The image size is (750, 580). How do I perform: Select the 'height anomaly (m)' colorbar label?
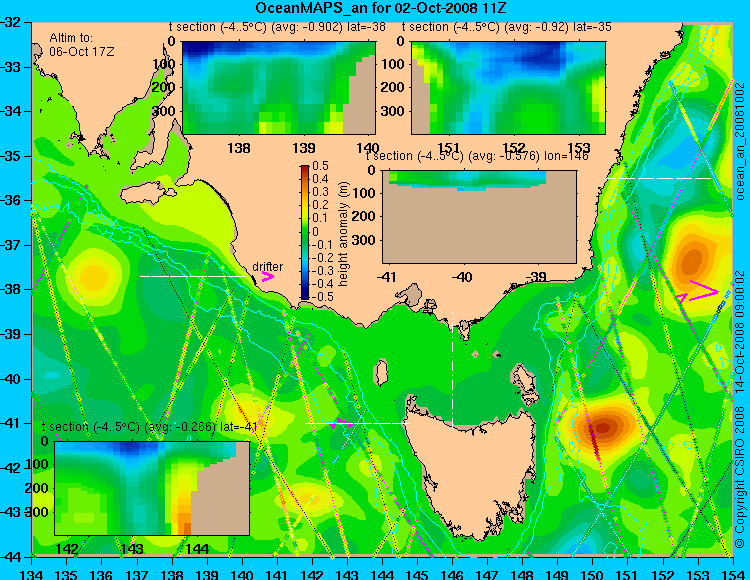[343, 234]
